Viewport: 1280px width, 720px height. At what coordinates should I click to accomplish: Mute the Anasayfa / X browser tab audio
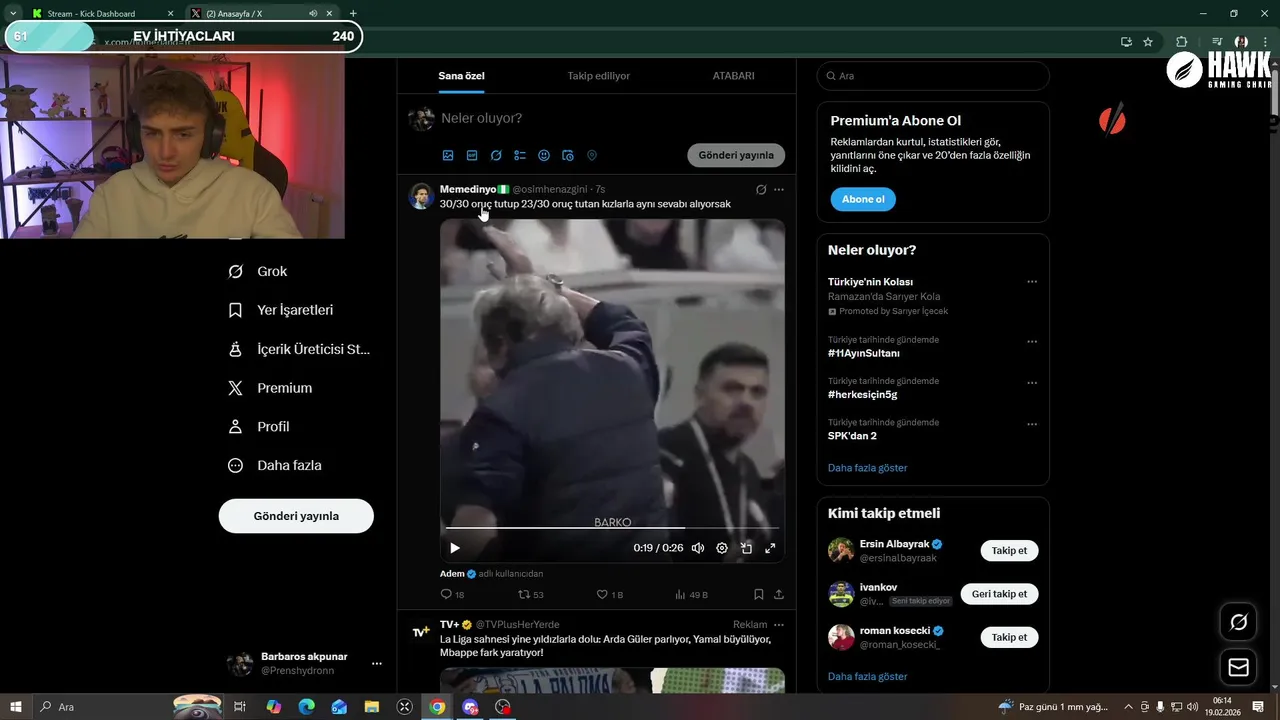(313, 14)
